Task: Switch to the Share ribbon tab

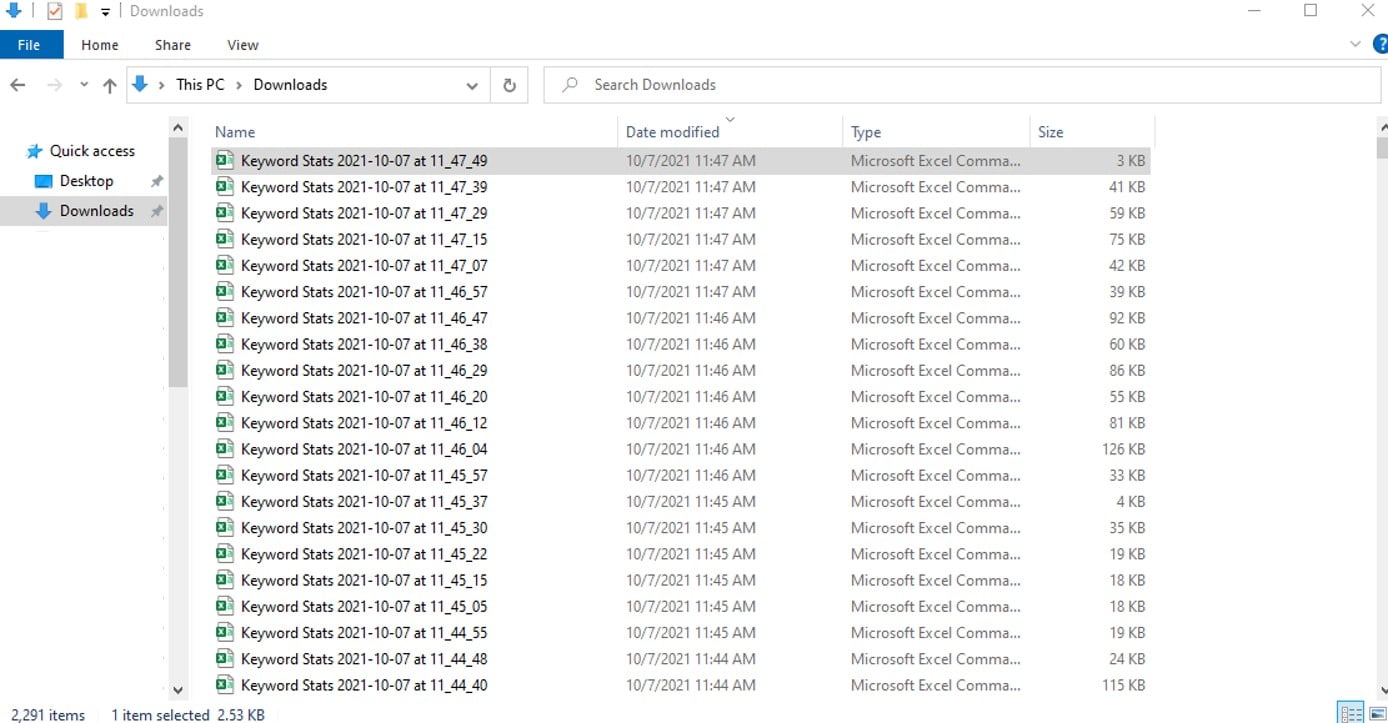Action: [x=173, y=45]
